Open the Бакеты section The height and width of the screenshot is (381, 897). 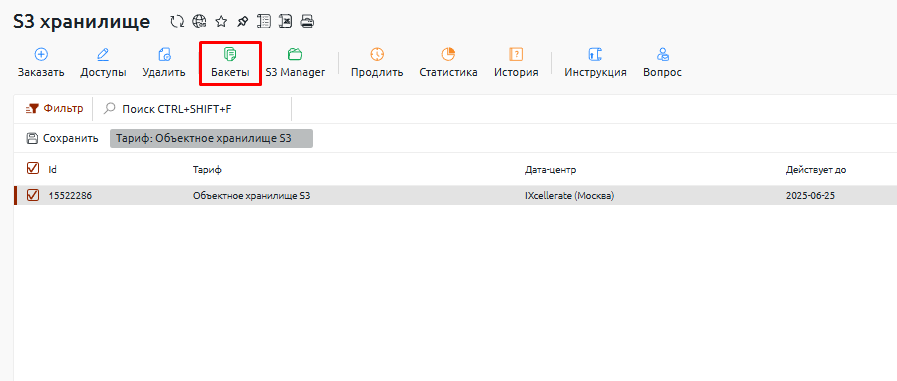[230, 63]
